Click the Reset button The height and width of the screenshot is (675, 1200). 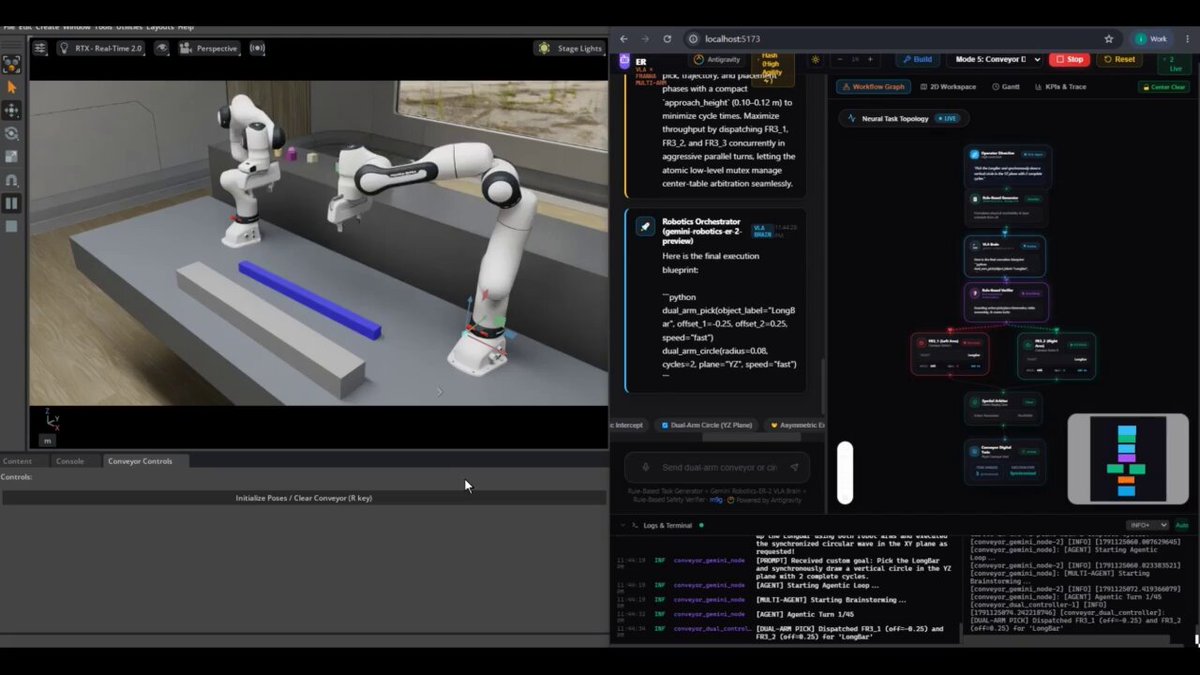[x=1119, y=59]
